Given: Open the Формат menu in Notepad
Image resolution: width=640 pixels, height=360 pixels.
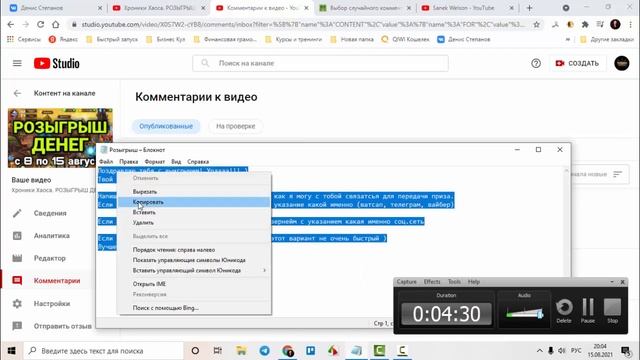Looking at the screenshot, I should (x=155, y=162).
